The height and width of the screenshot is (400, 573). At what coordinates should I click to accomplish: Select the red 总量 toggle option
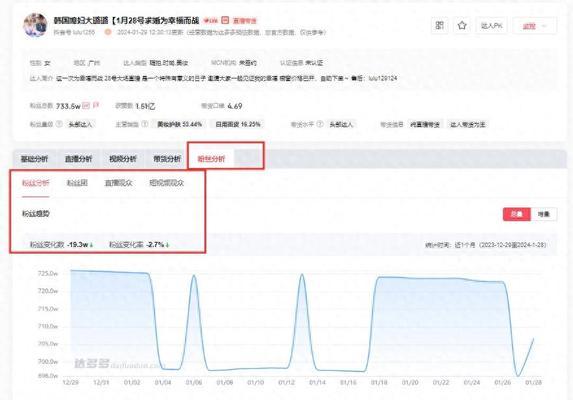tap(517, 214)
